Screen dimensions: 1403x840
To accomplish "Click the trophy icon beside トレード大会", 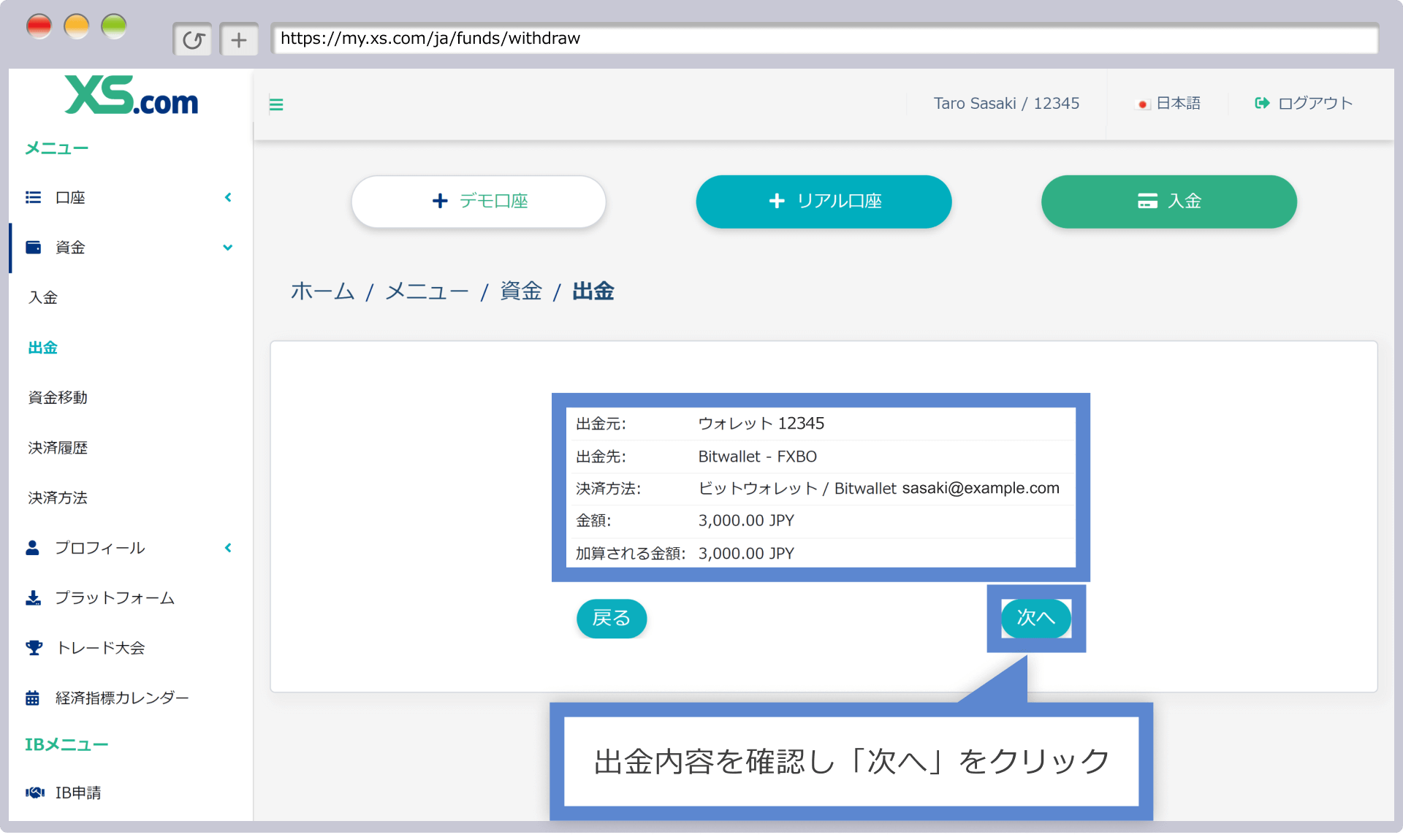I will pyautogui.click(x=34, y=647).
